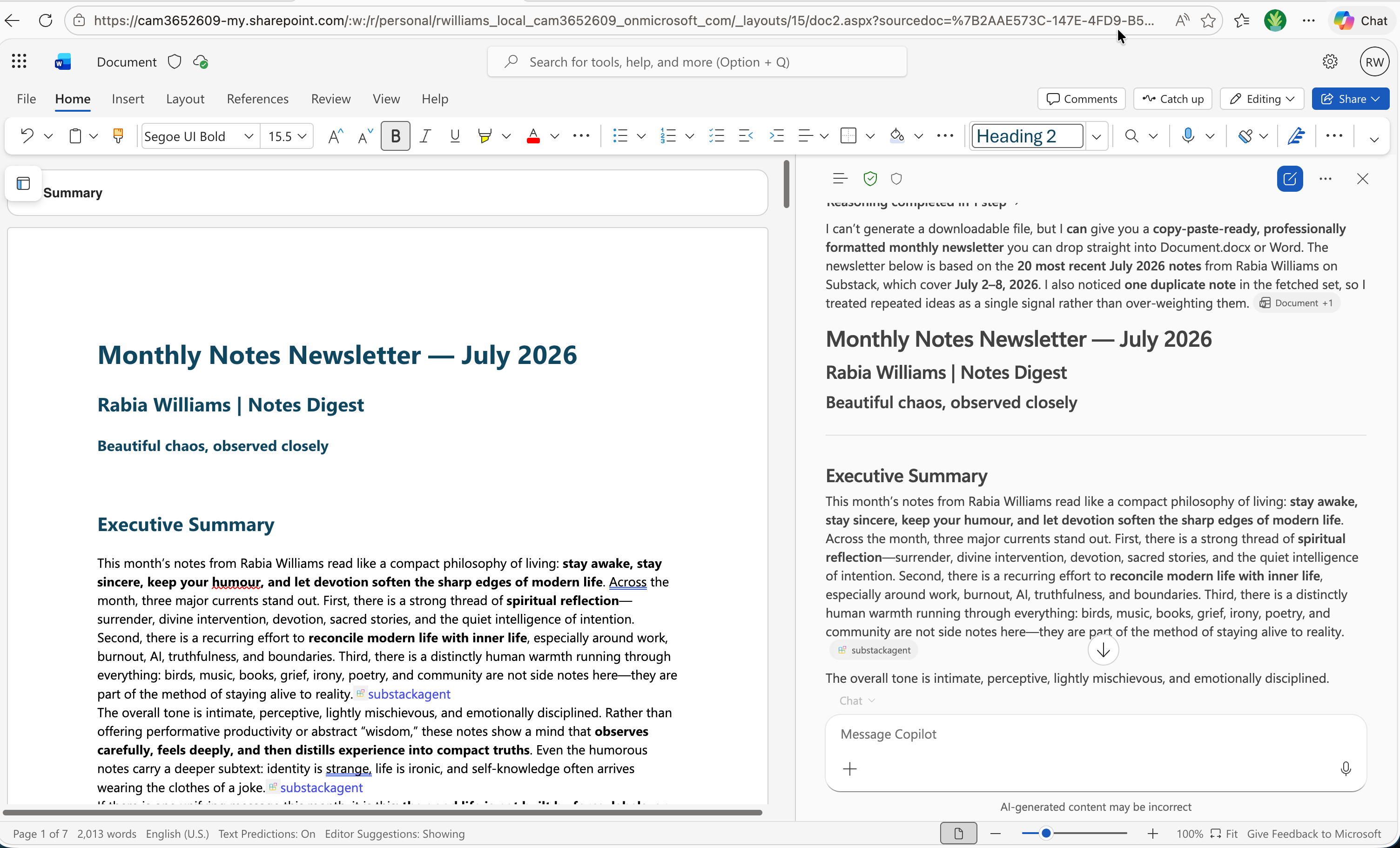Switch to the View tab
Screen dimensions: 1400x848
click(386, 99)
